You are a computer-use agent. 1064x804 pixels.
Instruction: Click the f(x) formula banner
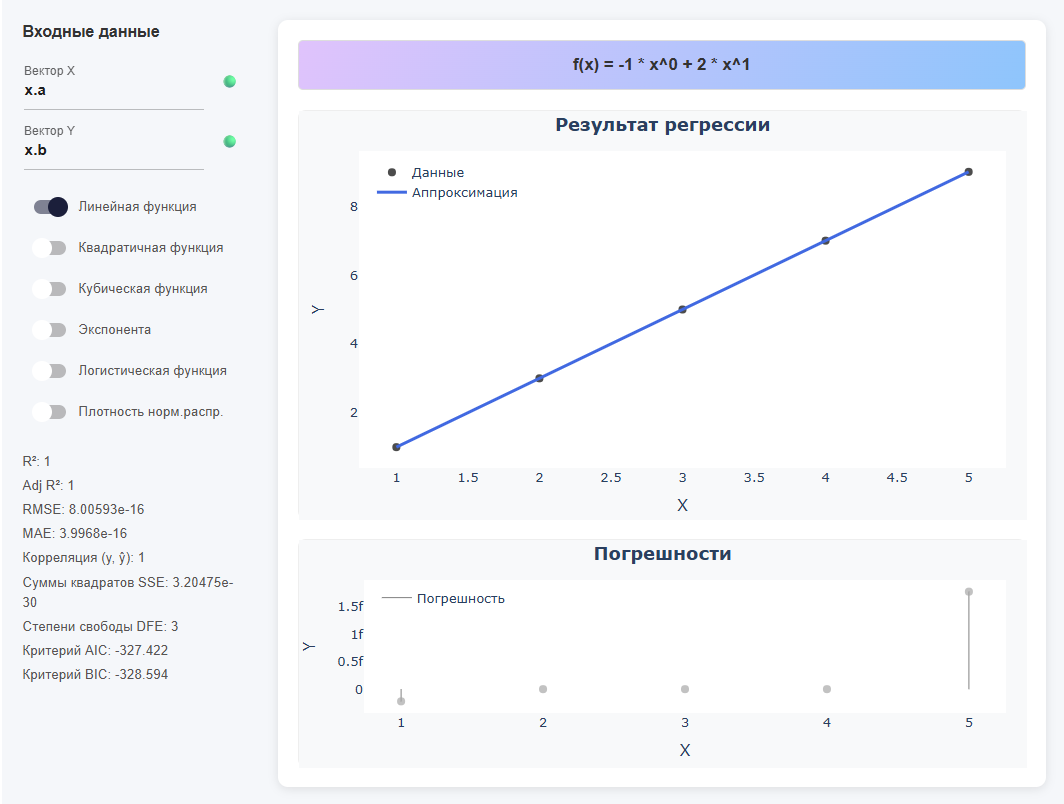pos(661,64)
